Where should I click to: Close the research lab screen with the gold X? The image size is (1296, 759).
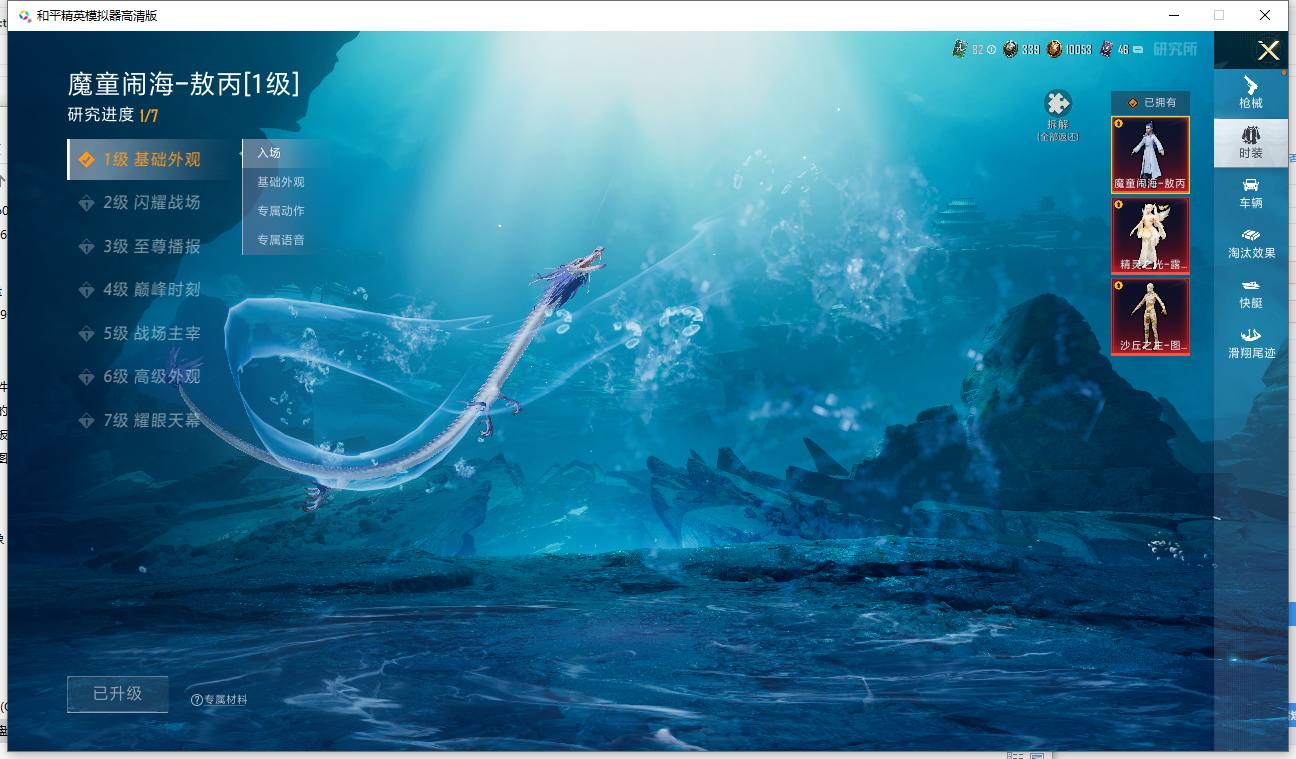(x=1268, y=50)
